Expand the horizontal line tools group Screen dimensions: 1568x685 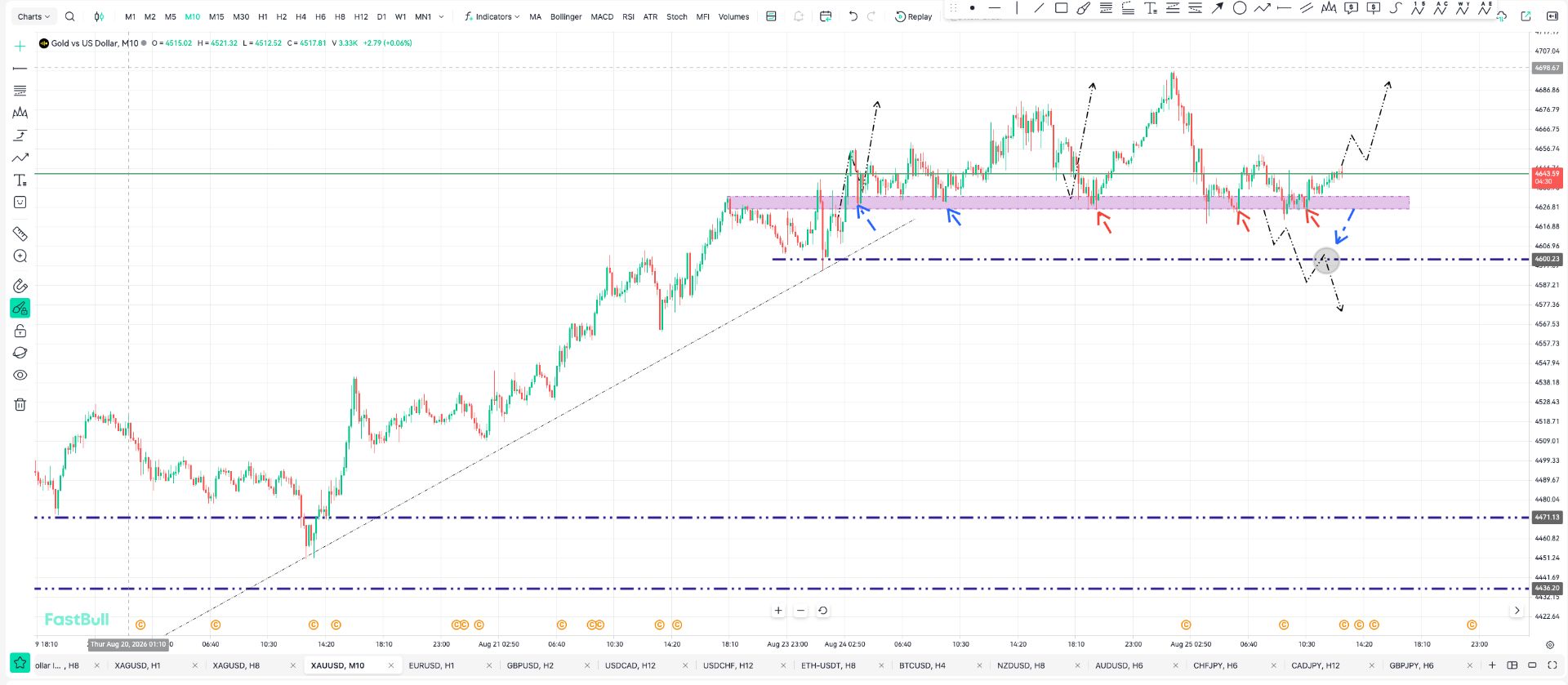tap(20, 69)
